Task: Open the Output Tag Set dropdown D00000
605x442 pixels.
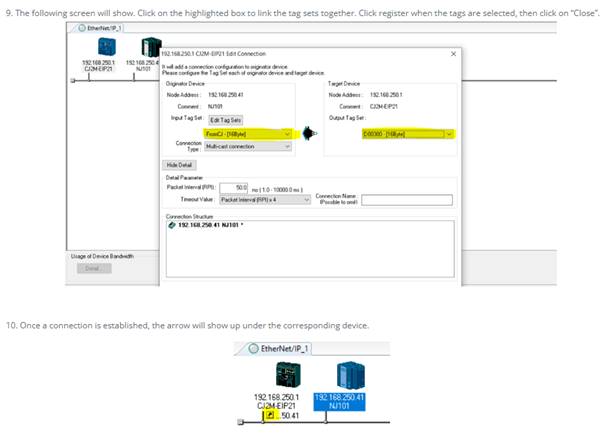Action: (x=408, y=134)
